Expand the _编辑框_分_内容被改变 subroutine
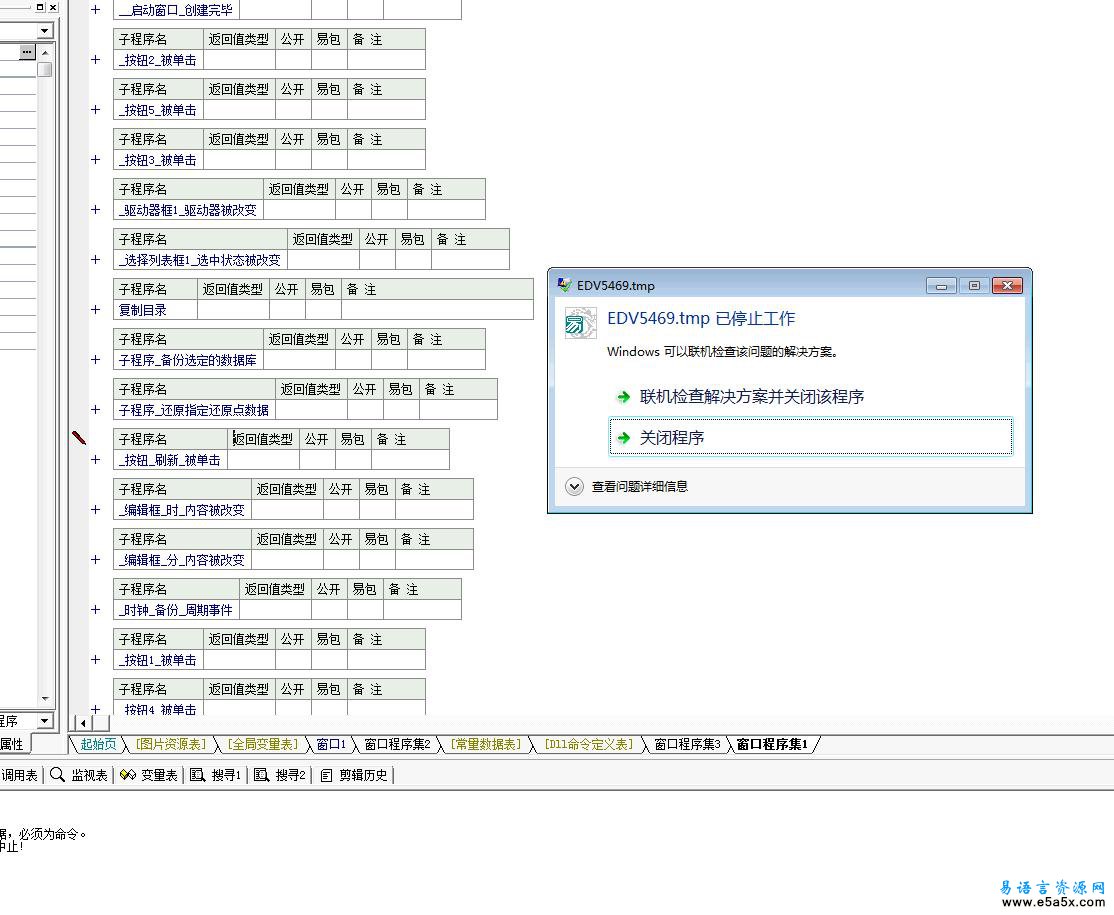The height and width of the screenshot is (915, 1114). (96, 560)
